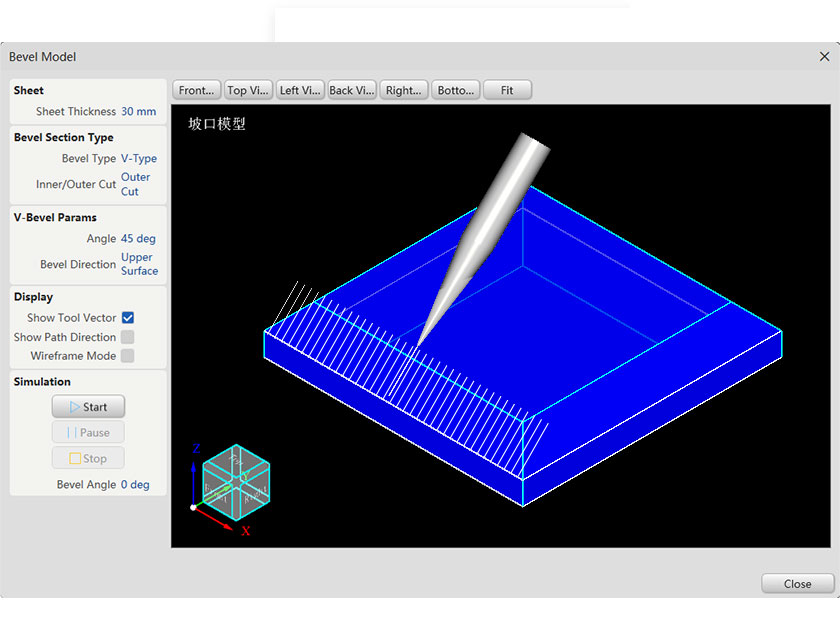840x640 pixels.
Task: Select the Left view of the model
Action: pos(300,89)
